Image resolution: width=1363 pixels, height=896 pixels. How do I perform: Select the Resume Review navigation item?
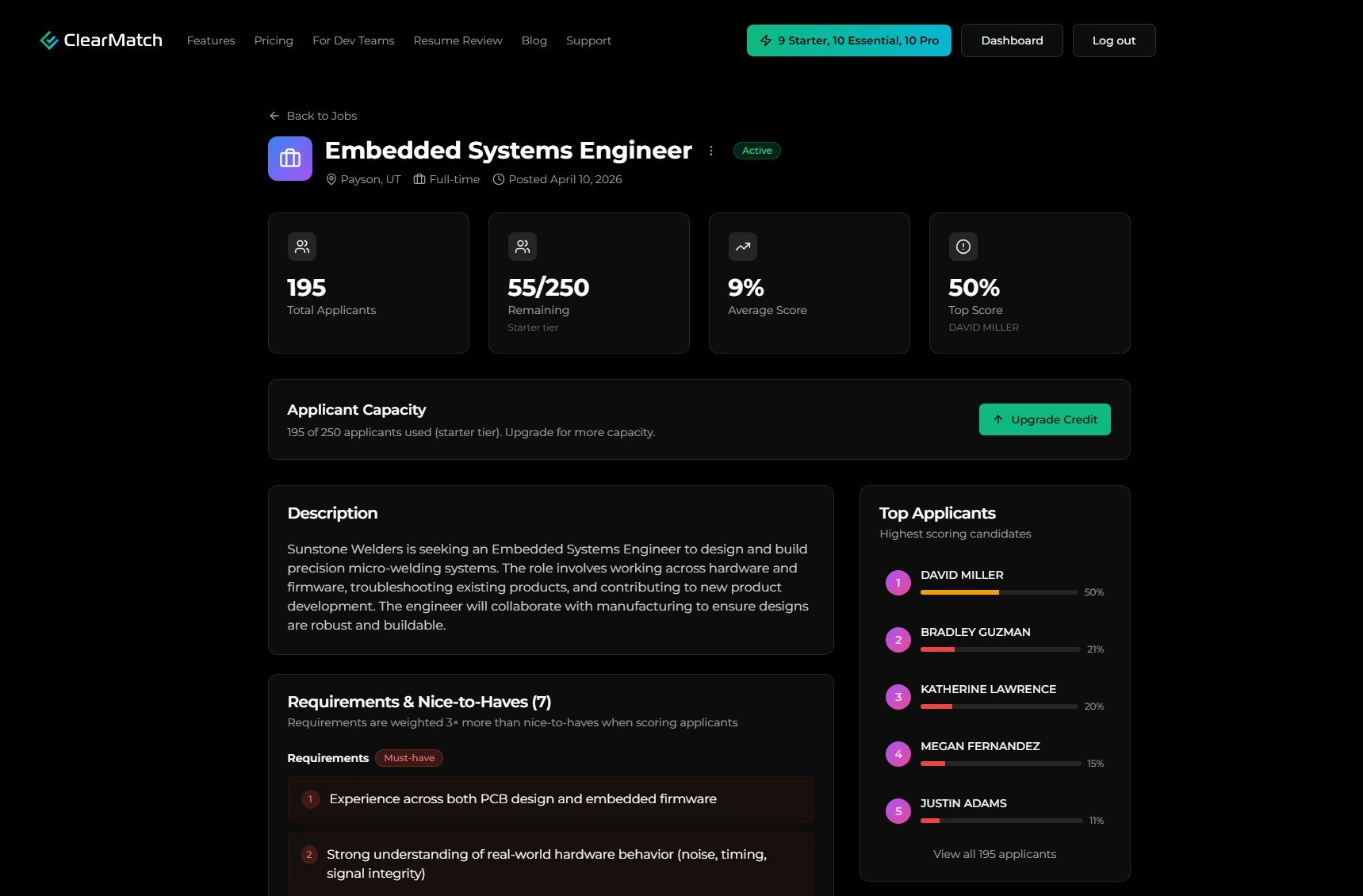click(458, 40)
